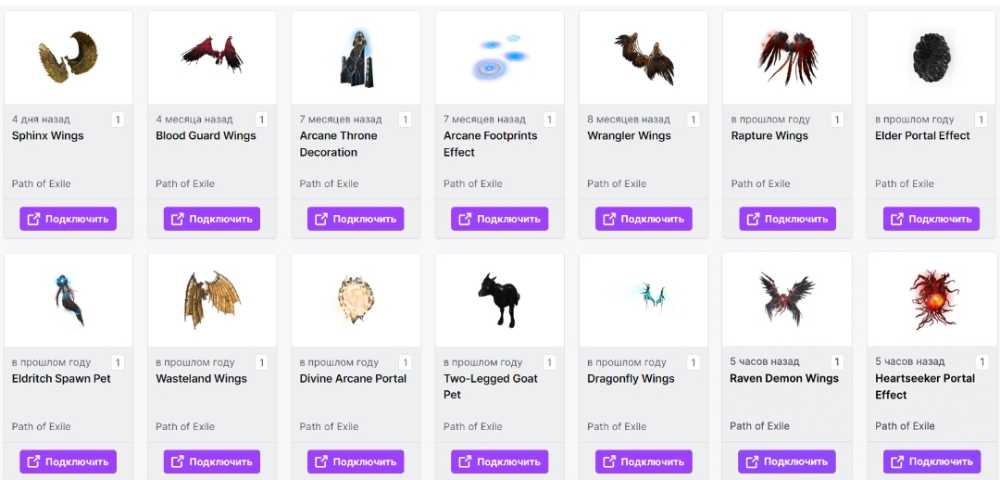This screenshot has height=480, width=1000.
Task: Click Path of Exile label under Wasteland Wings
Action: click(185, 427)
